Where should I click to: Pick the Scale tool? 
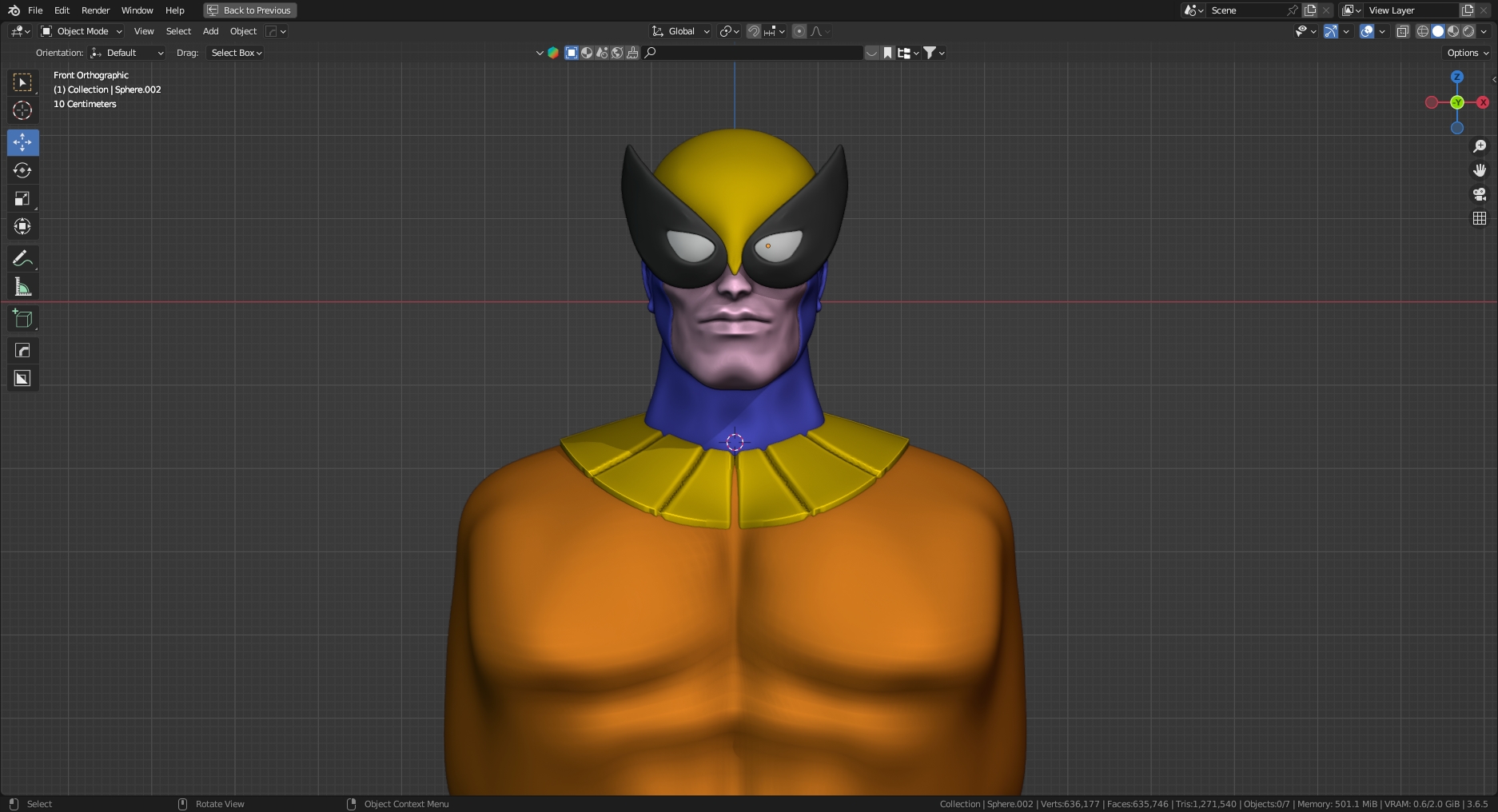22,198
